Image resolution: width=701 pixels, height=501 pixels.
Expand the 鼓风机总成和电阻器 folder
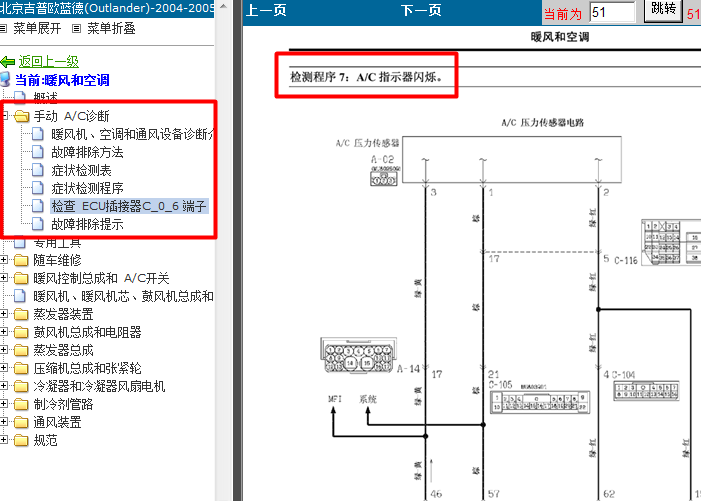4,332
